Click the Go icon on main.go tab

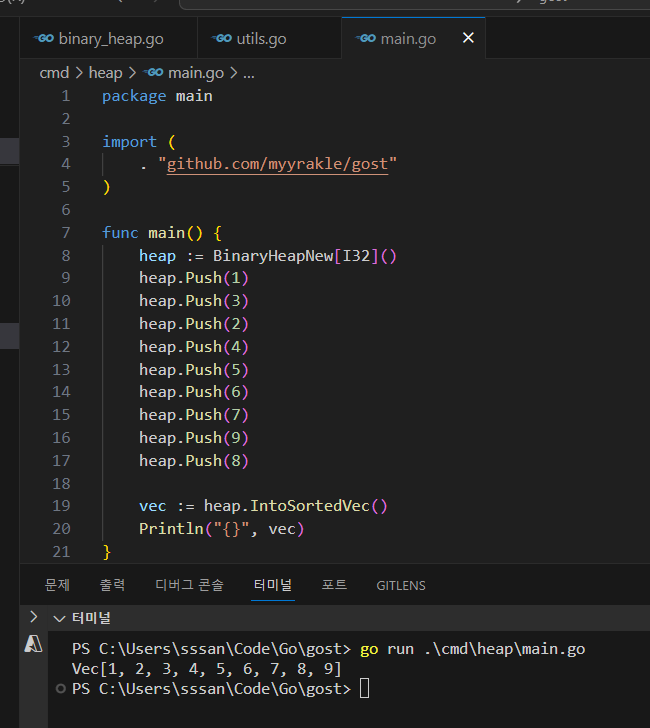coord(366,39)
